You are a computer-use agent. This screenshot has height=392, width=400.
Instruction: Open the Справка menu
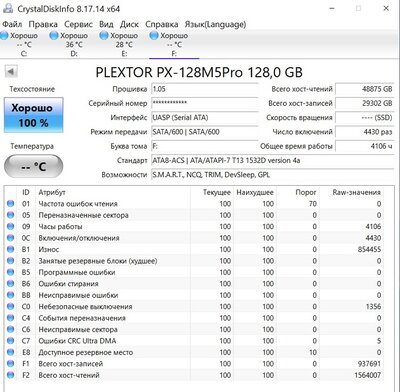[162, 24]
